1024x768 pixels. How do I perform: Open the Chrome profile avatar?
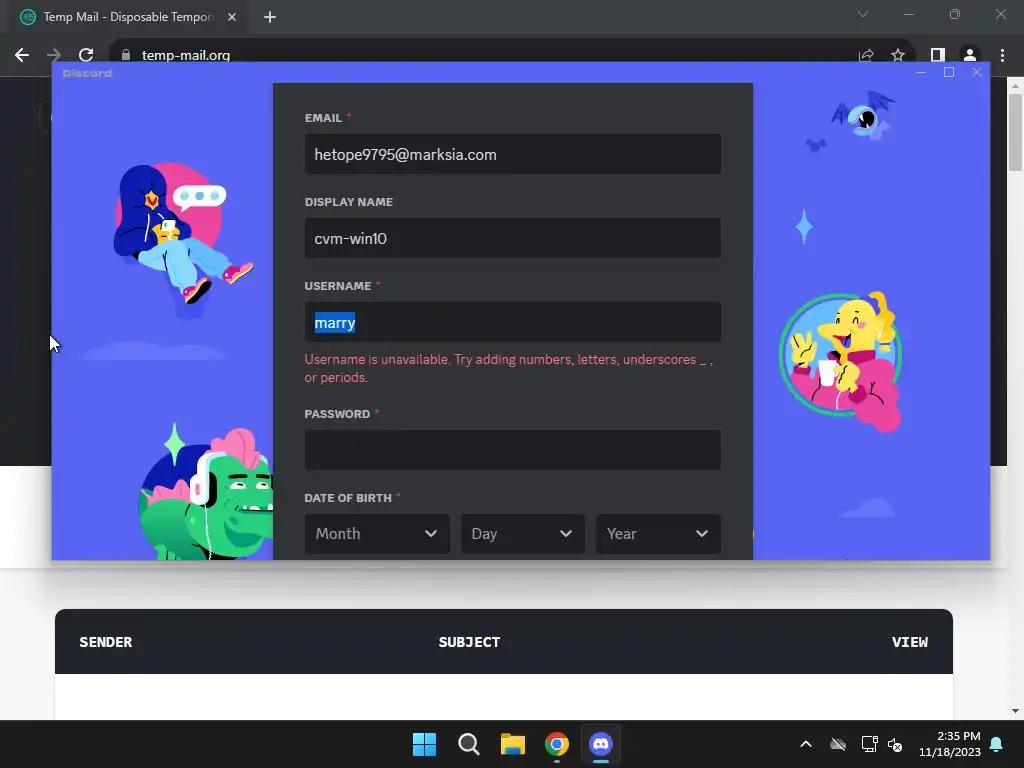point(970,55)
